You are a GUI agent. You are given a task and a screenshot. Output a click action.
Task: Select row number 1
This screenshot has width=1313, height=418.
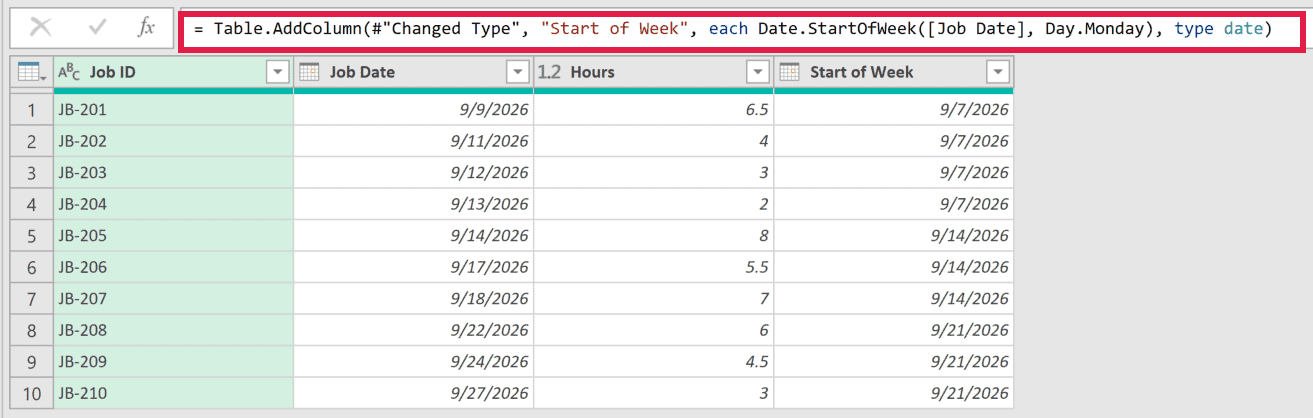(31, 110)
